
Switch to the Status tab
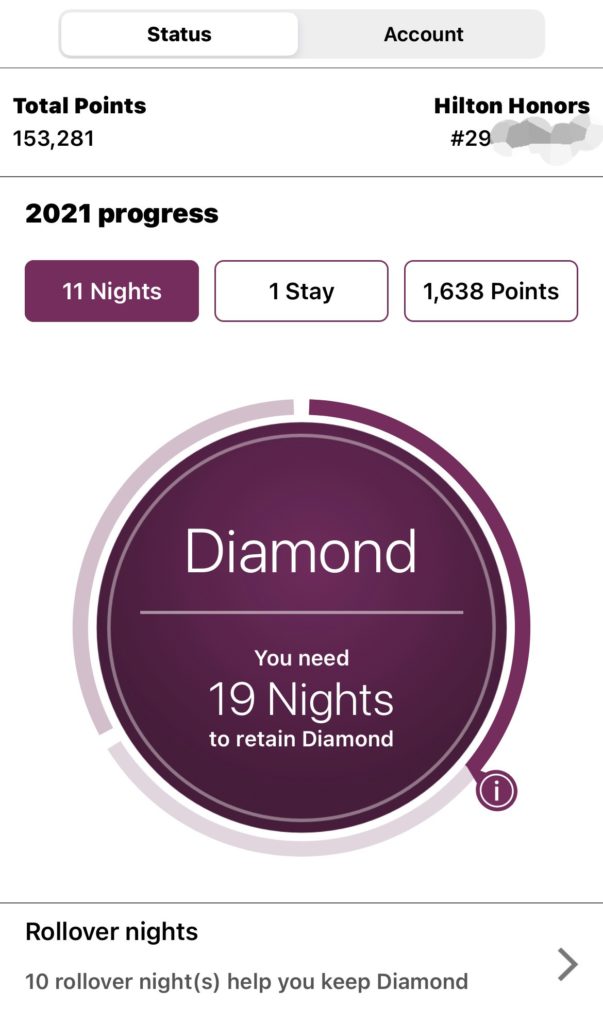click(179, 35)
